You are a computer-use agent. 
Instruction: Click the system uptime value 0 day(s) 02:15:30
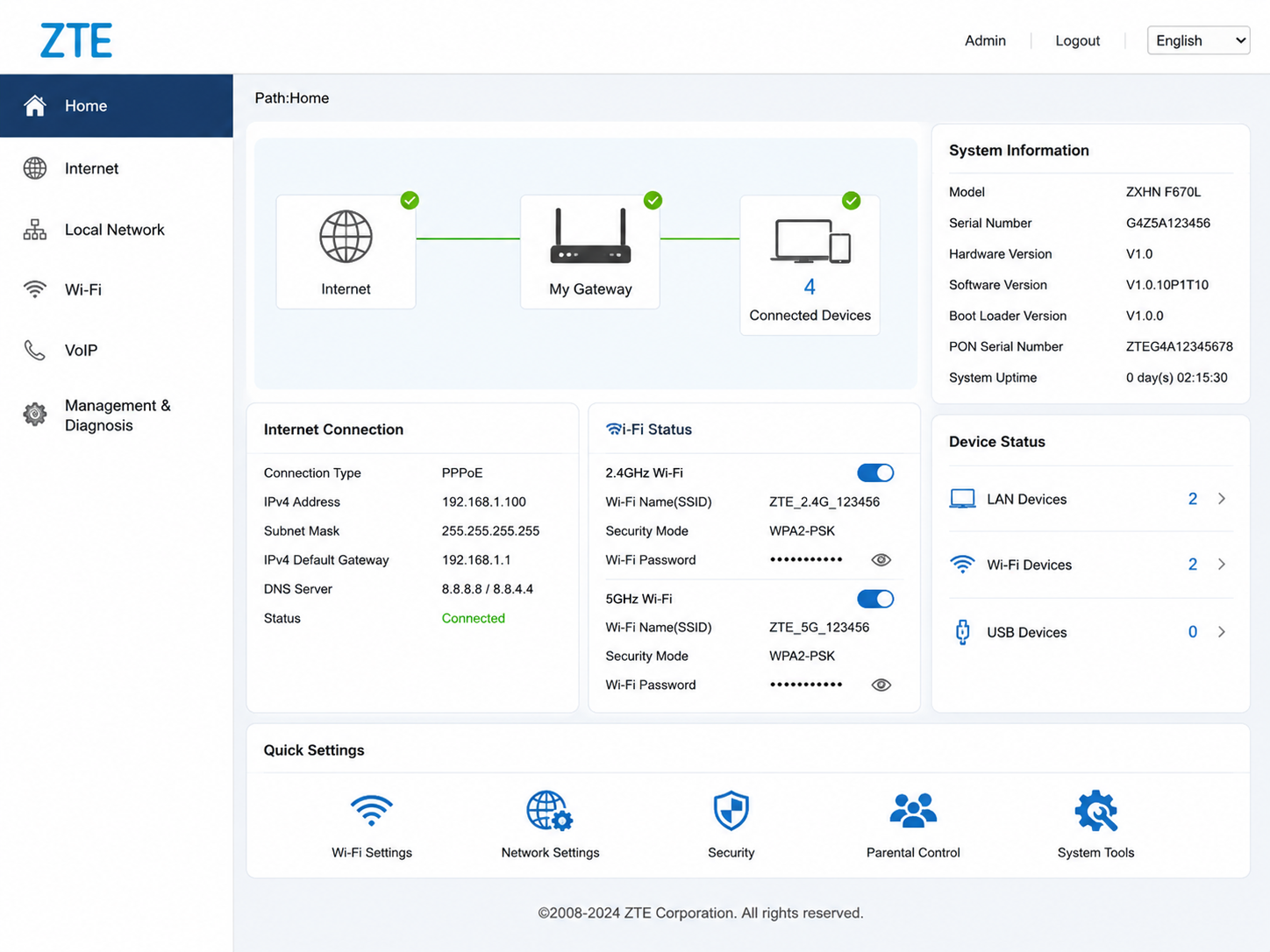click(1177, 378)
